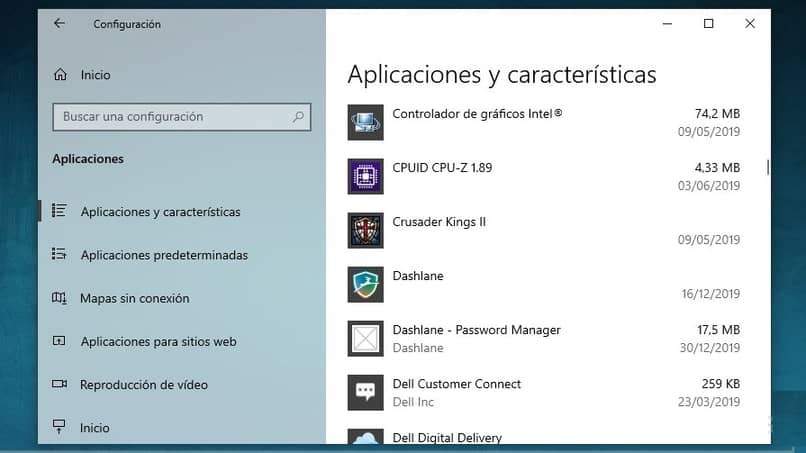This screenshot has height=453, width=806.
Task: Open Aplicaciones predeterminadas section
Action: coord(164,255)
